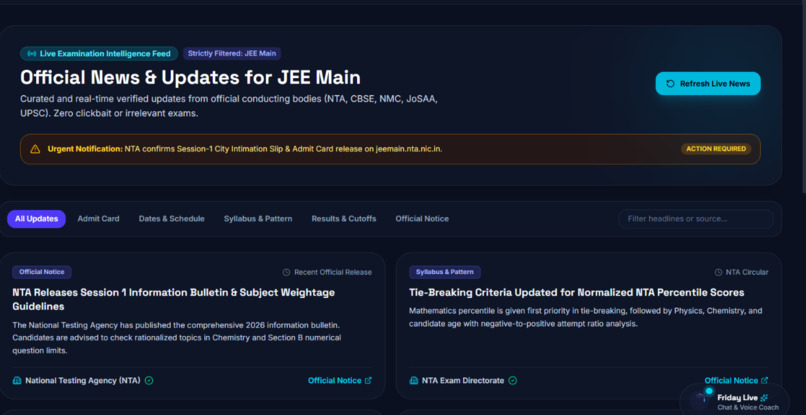This screenshot has height=415, width=806.
Task: Open Tie-Breaking Criteria Updated headline
Action: coord(576,293)
